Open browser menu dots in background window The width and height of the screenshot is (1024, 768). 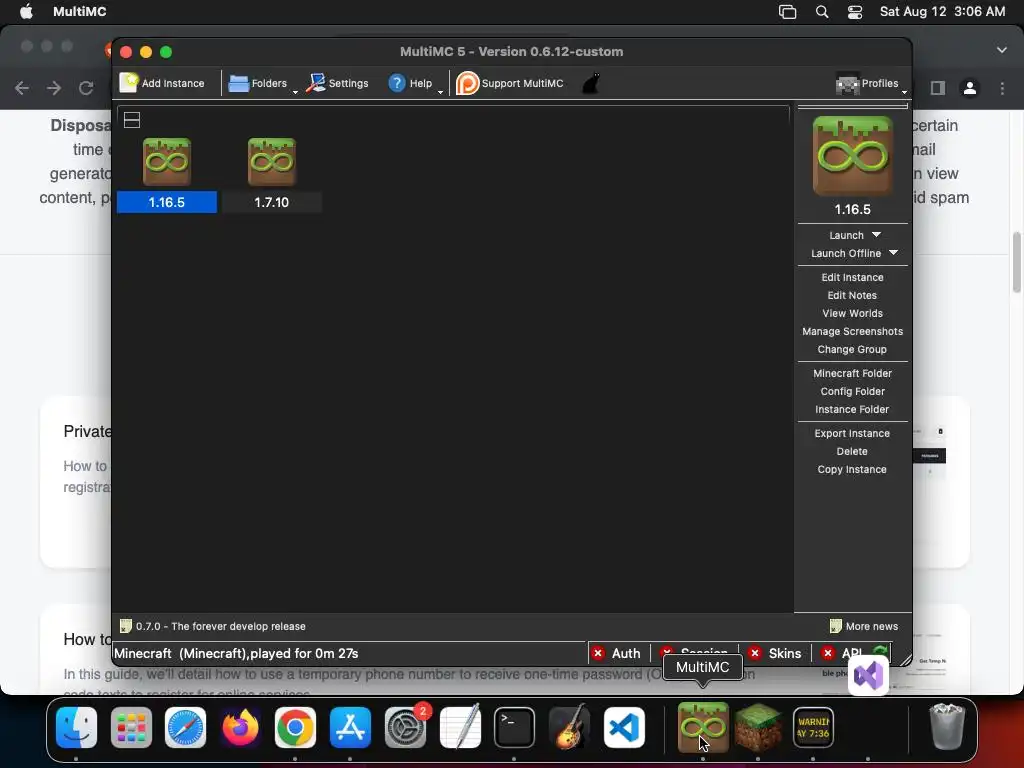(1002, 88)
